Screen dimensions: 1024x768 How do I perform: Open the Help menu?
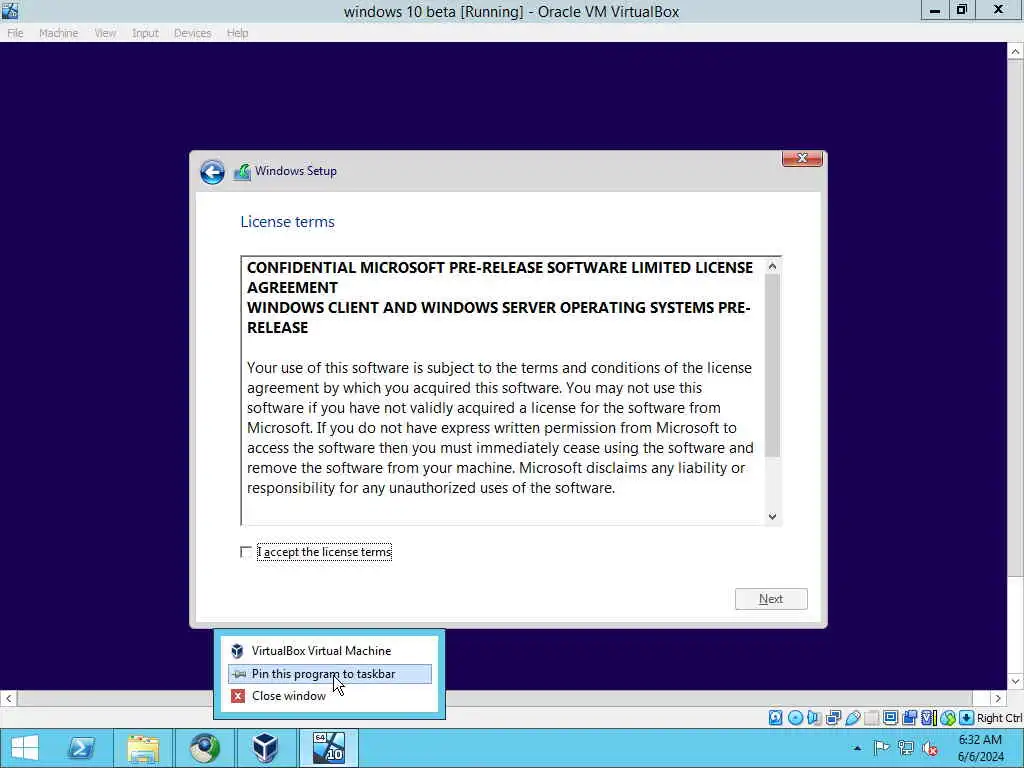point(237,33)
